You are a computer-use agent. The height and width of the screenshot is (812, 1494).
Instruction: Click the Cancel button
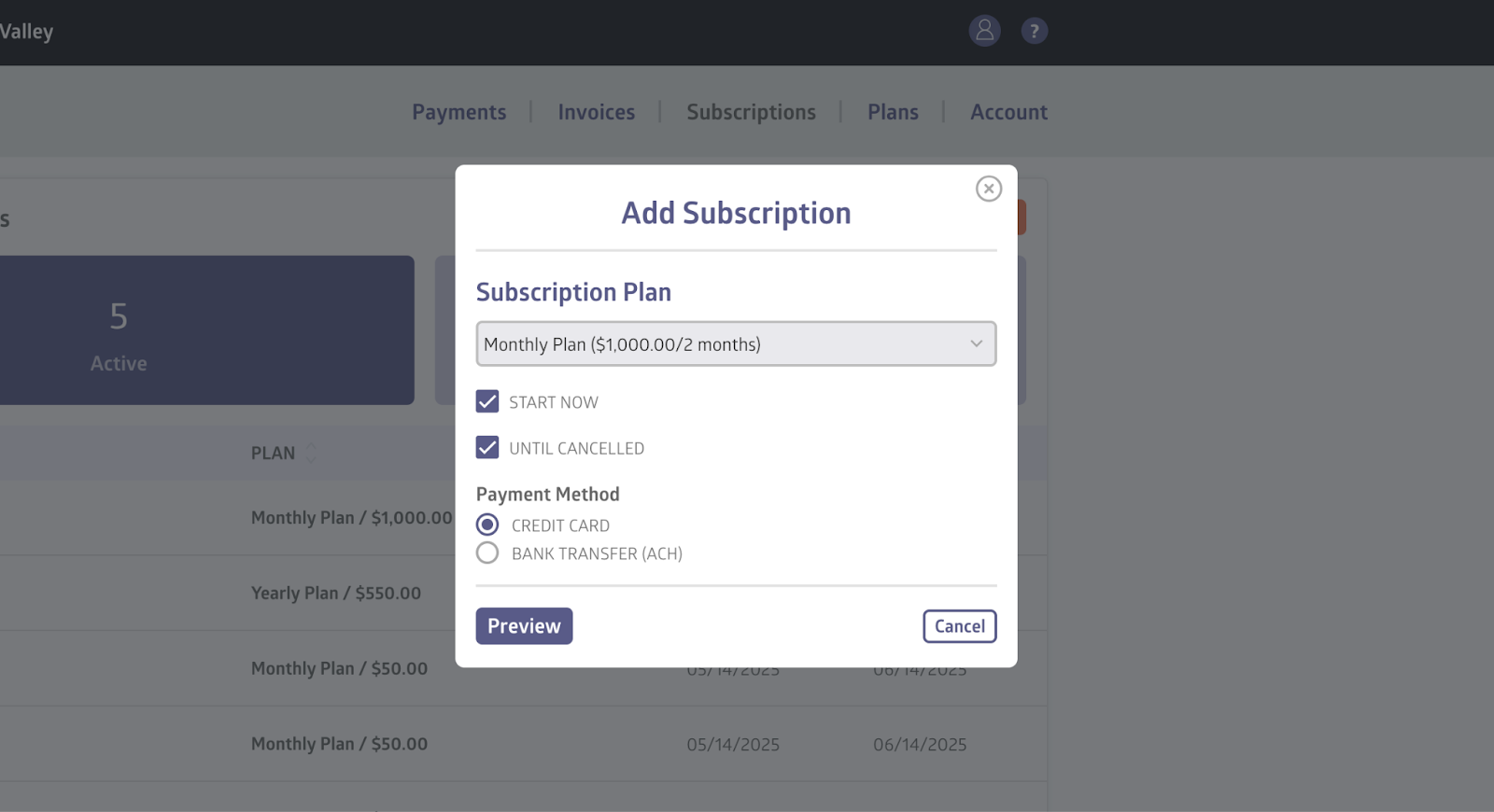coord(959,626)
